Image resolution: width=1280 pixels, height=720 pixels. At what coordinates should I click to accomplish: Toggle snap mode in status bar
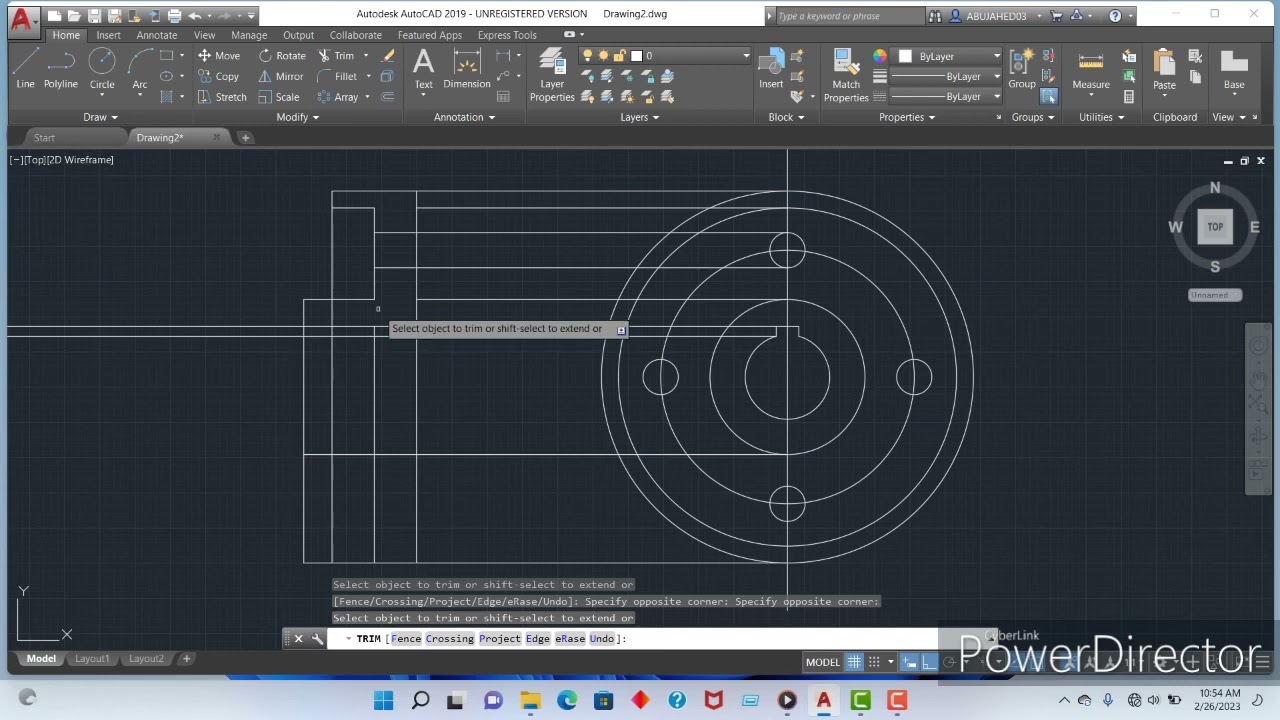tap(874, 662)
